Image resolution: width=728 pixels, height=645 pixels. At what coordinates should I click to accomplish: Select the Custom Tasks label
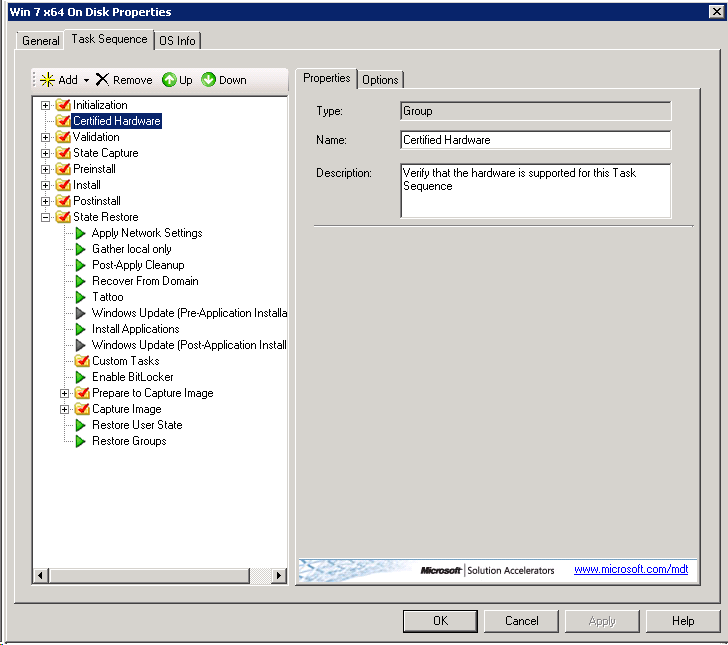click(x=126, y=361)
